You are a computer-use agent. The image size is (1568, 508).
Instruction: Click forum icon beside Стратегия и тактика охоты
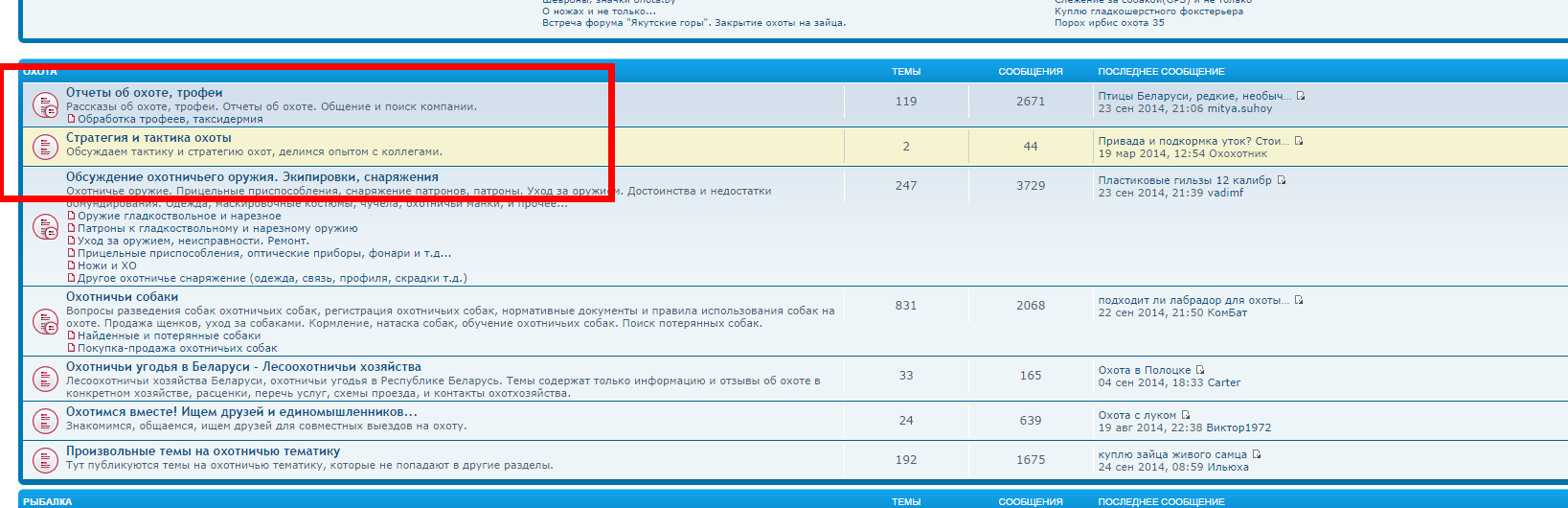point(45,146)
